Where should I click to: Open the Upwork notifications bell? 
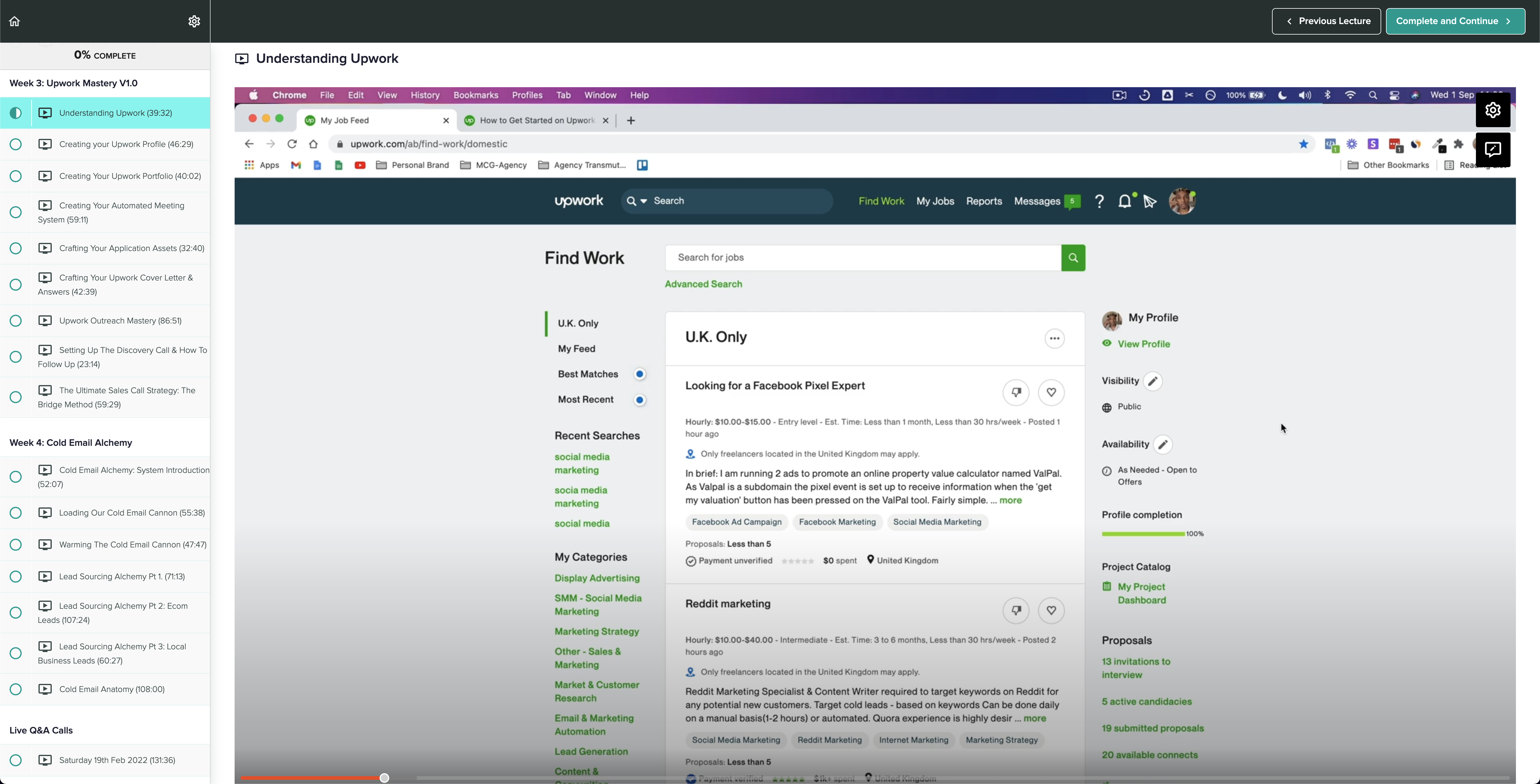(1125, 201)
